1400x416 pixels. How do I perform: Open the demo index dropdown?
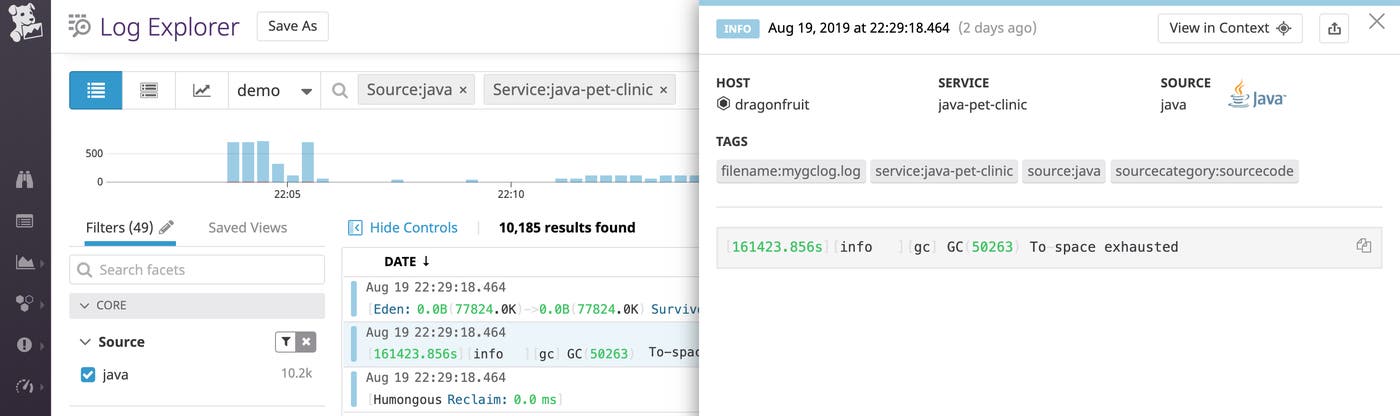pyautogui.click(x=274, y=90)
